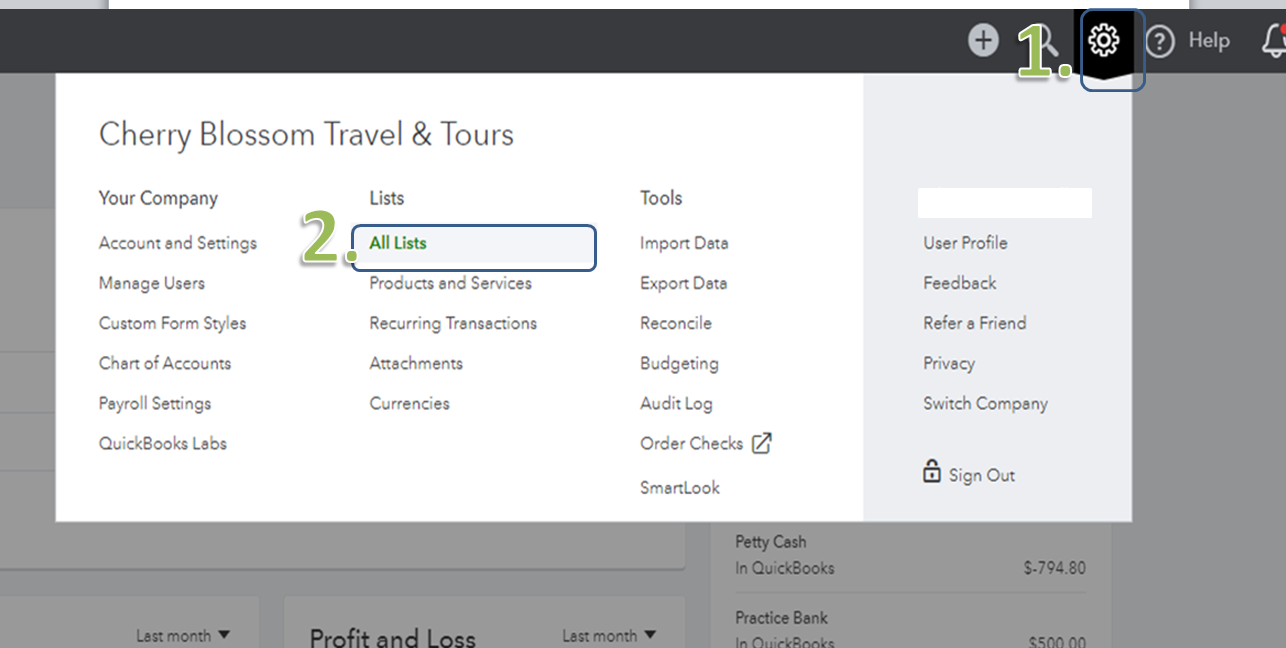Open Manage Users

pyautogui.click(x=152, y=283)
